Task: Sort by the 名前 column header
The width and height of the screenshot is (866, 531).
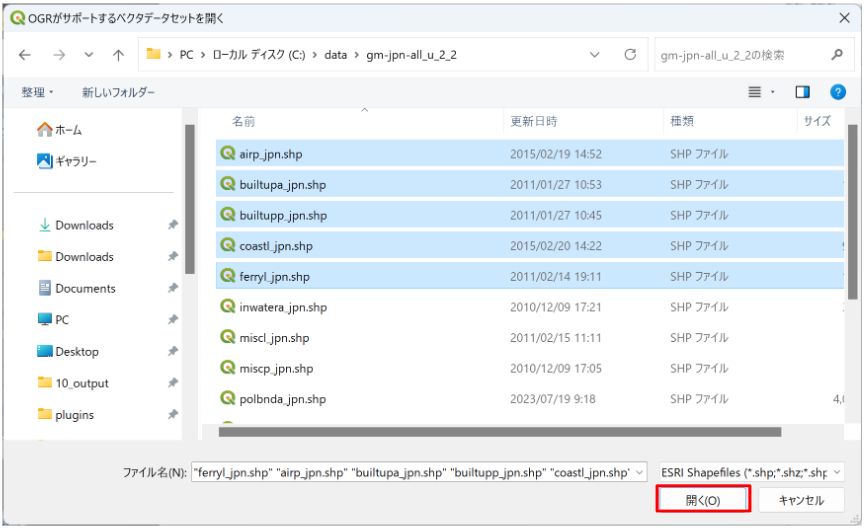Action: pos(243,122)
